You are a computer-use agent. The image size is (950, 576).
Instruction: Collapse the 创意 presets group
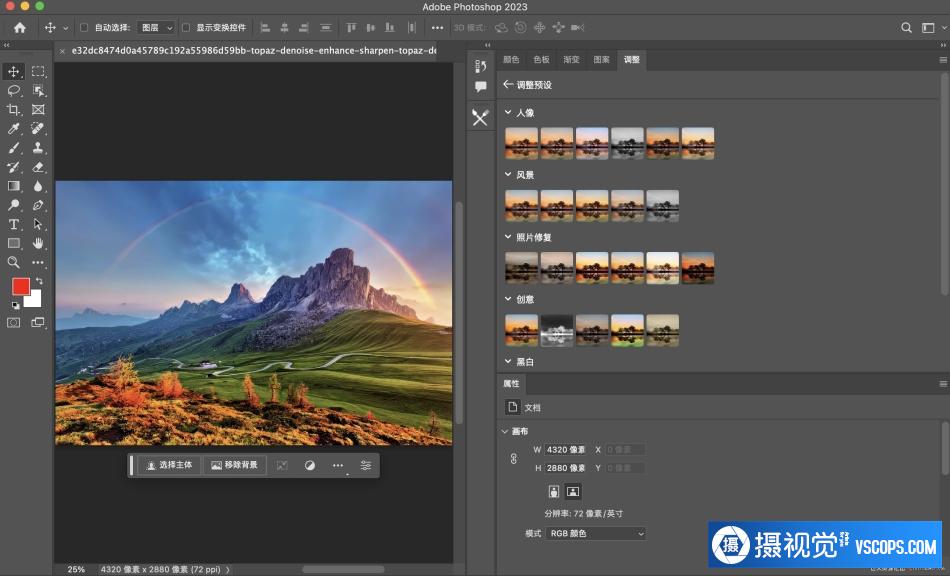(508, 299)
